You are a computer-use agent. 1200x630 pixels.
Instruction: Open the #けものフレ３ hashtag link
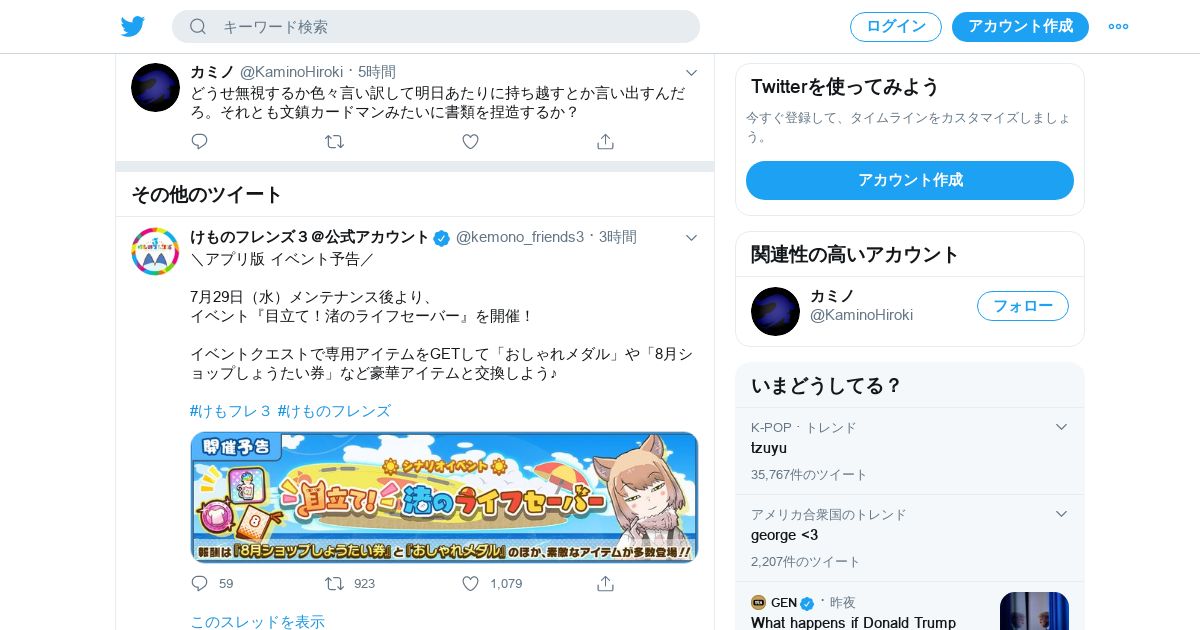[230, 411]
